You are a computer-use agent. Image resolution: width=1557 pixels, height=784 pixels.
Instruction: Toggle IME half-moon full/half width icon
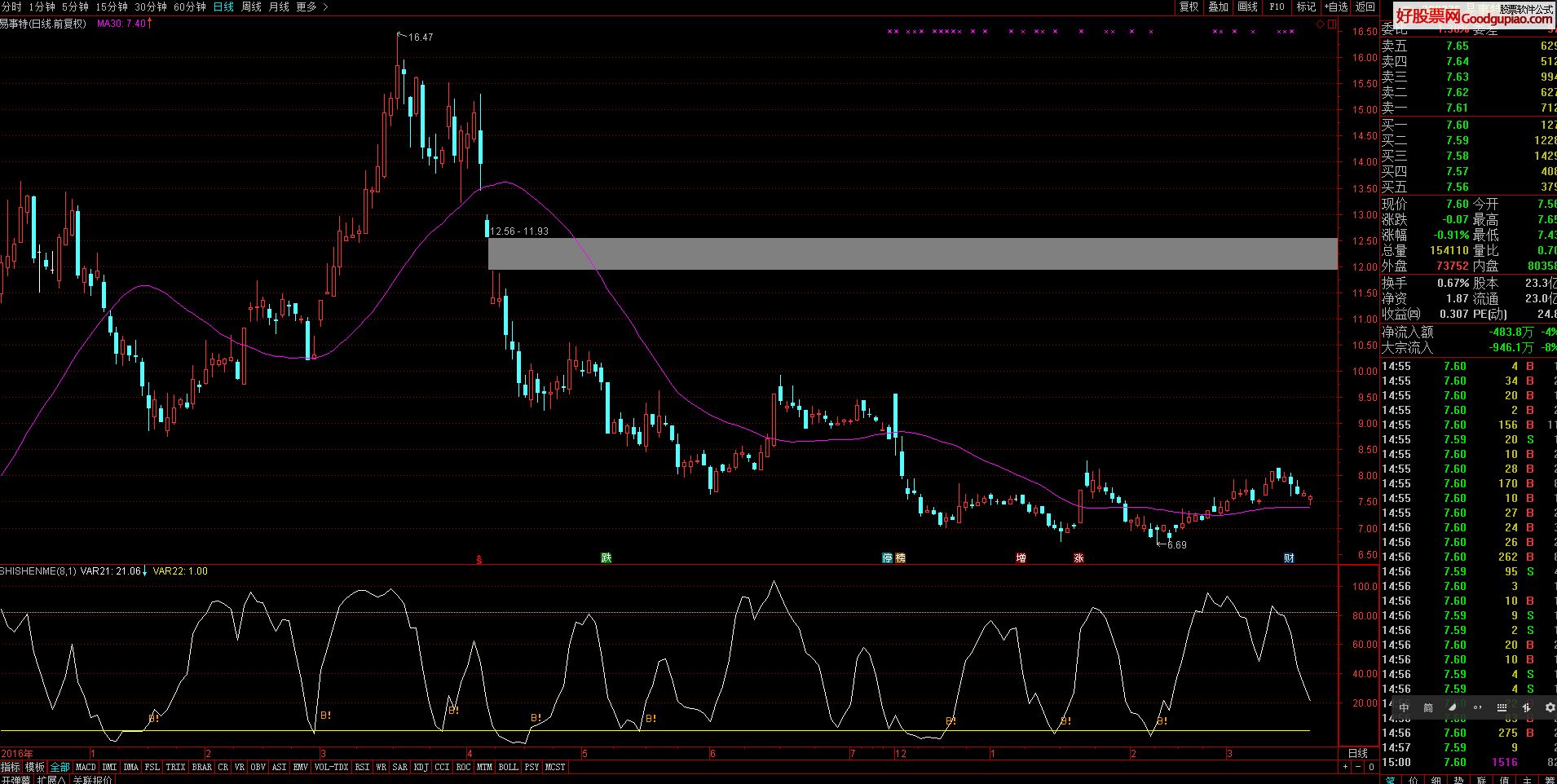[x=1453, y=707]
